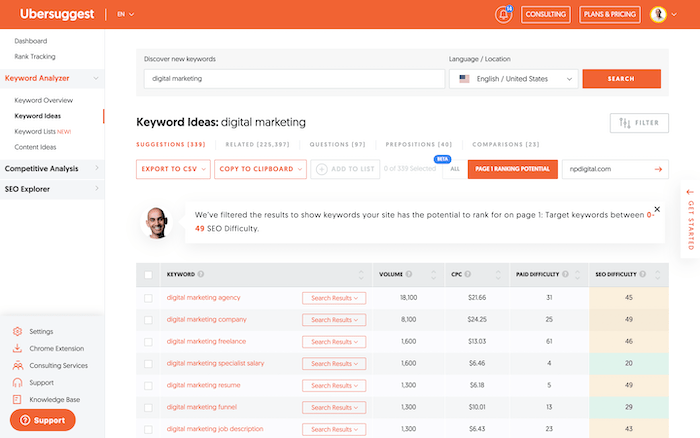Click the Page 1 Ranking Potential button
Image resolution: width=700 pixels, height=438 pixels.
(512, 169)
